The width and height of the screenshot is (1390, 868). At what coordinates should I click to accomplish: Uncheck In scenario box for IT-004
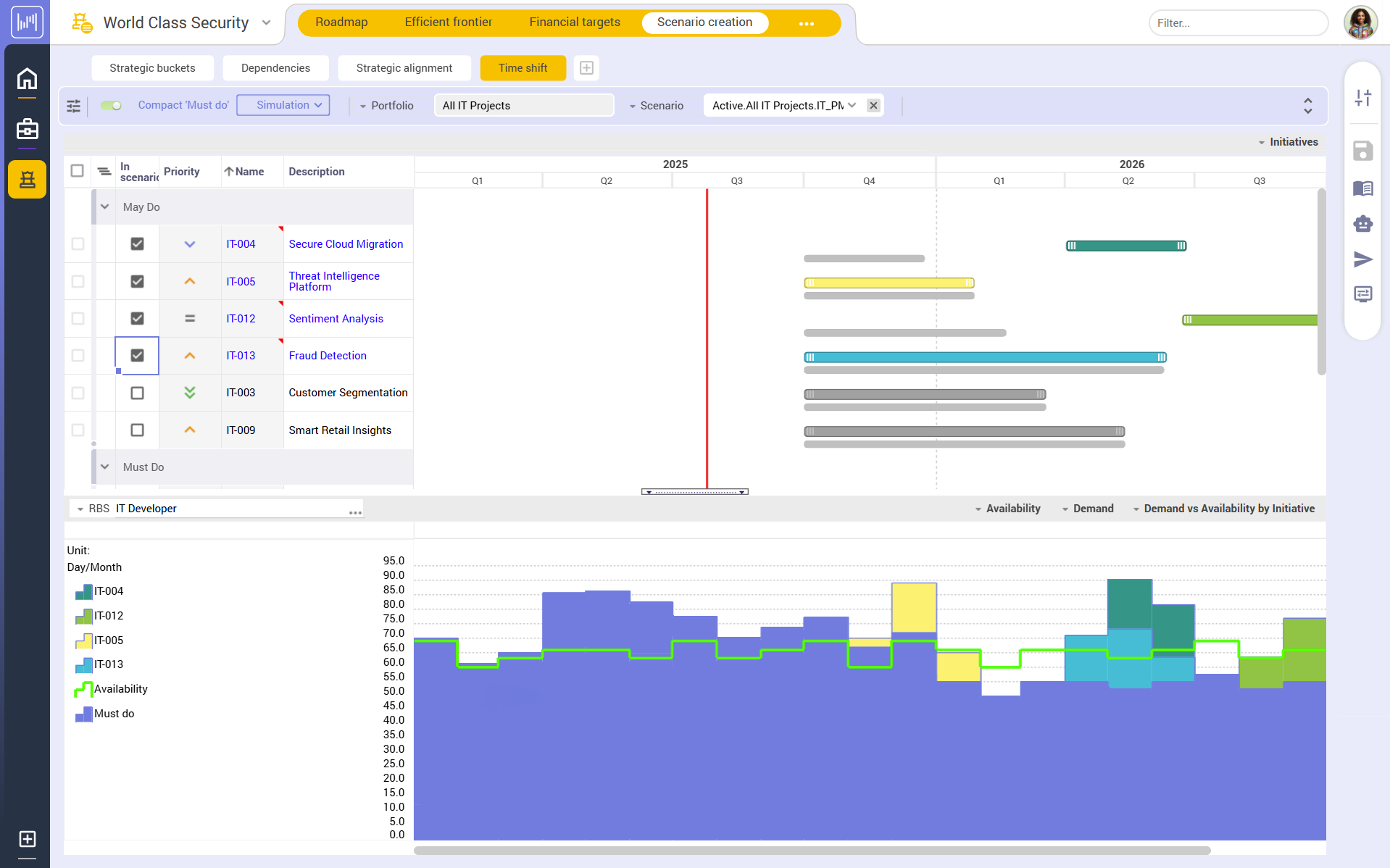tap(137, 244)
